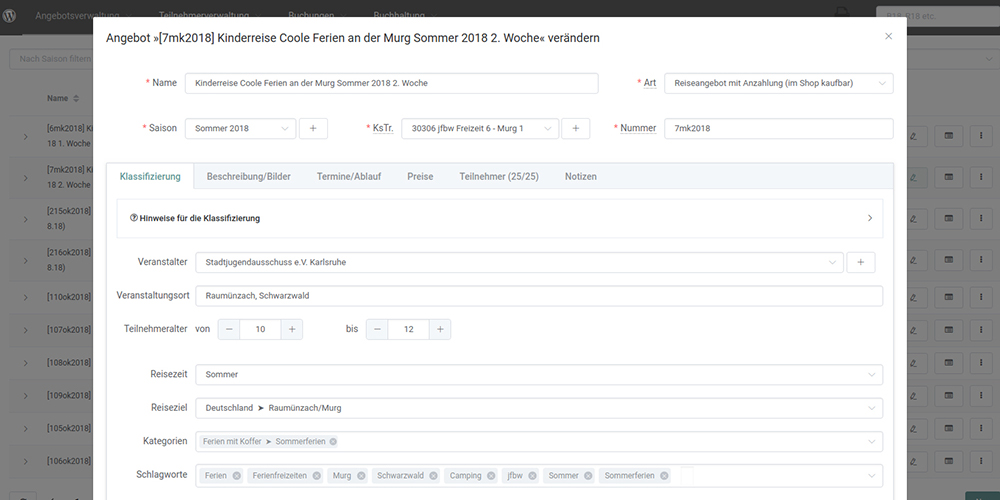Decrease the 'bis' age value

pos(377,329)
